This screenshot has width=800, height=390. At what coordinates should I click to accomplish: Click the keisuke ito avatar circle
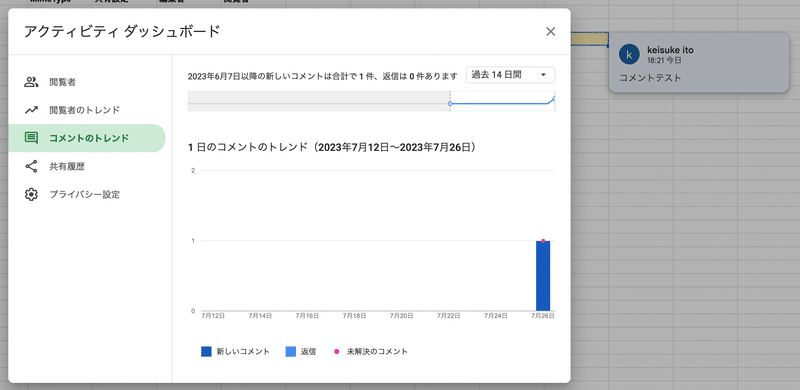point(629,54)
